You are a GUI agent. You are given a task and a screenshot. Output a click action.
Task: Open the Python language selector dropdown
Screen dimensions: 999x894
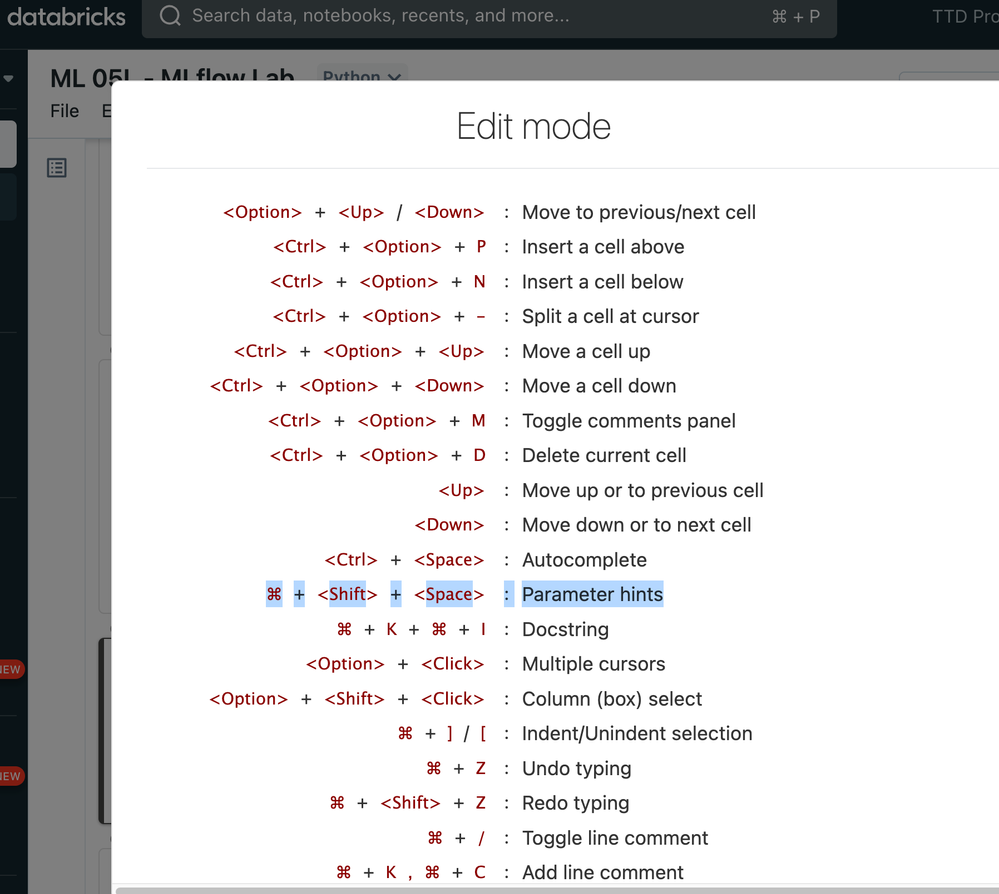[x=362, y=77]
